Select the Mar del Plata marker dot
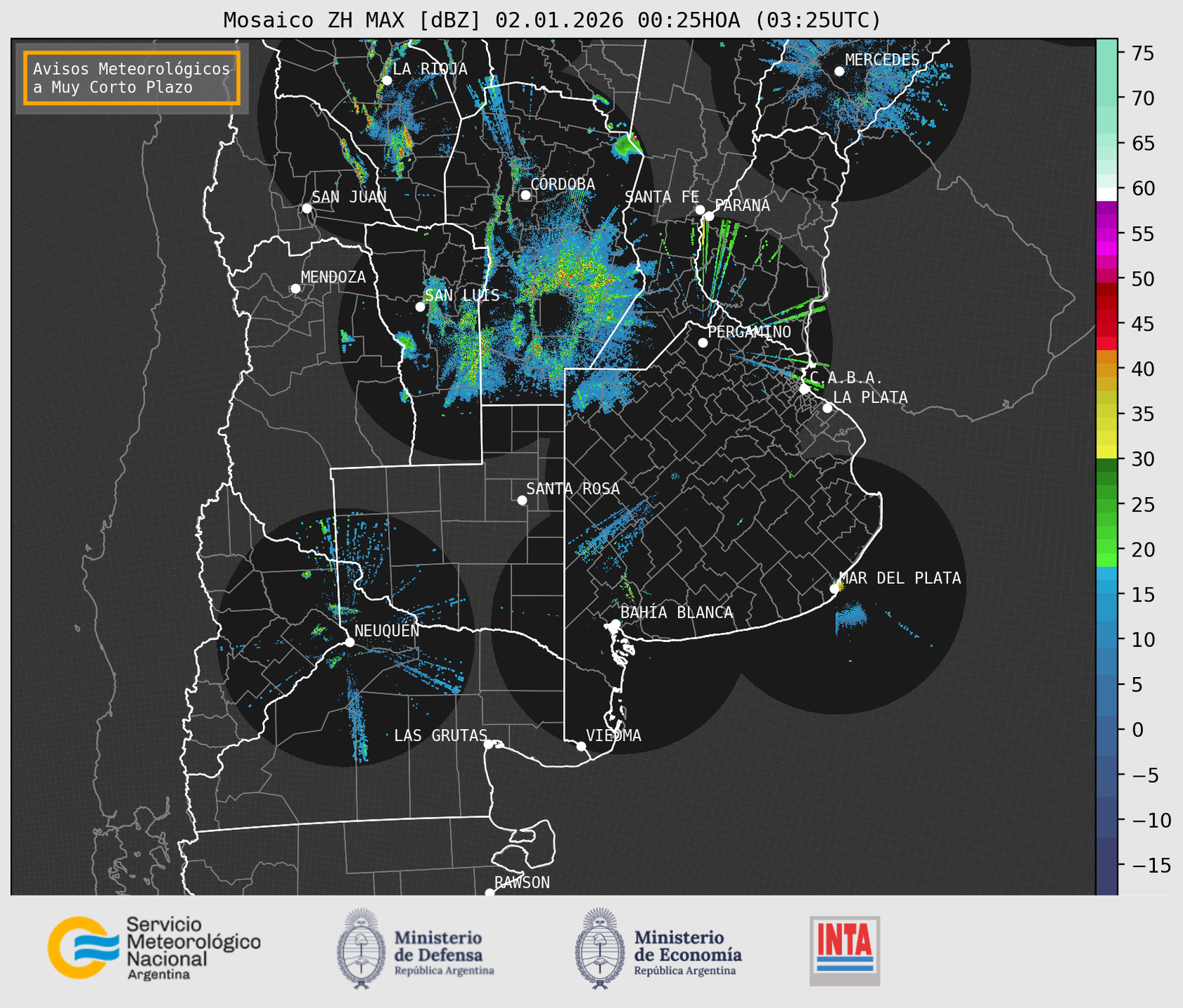 (834, 589)
